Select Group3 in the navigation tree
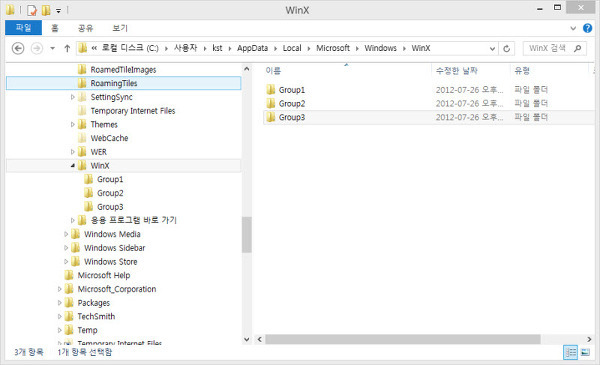Image resolution: width=600 pixels, height=365 pixels. (110, 207)
